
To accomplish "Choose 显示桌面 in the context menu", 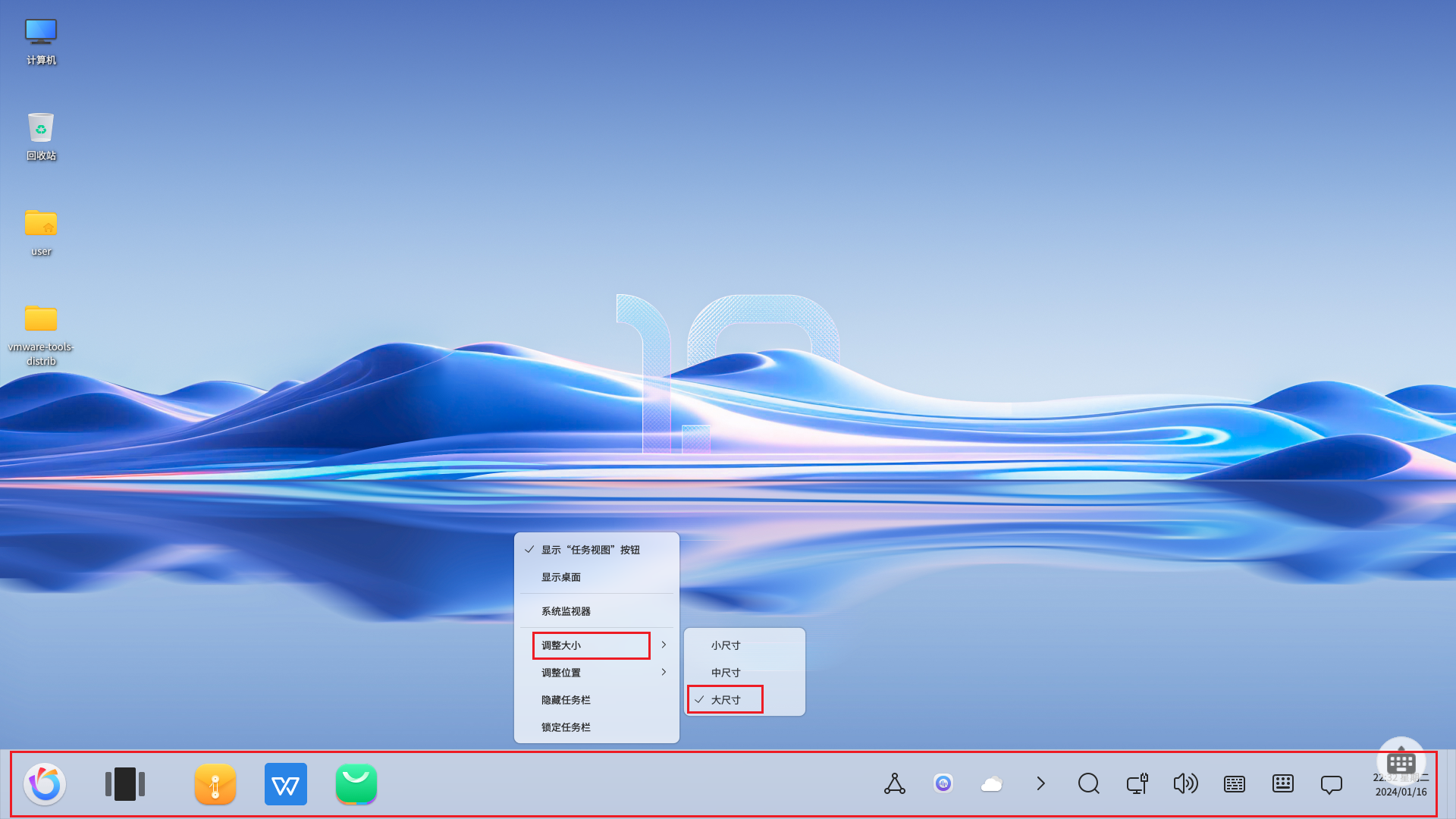I will point(597,577).
